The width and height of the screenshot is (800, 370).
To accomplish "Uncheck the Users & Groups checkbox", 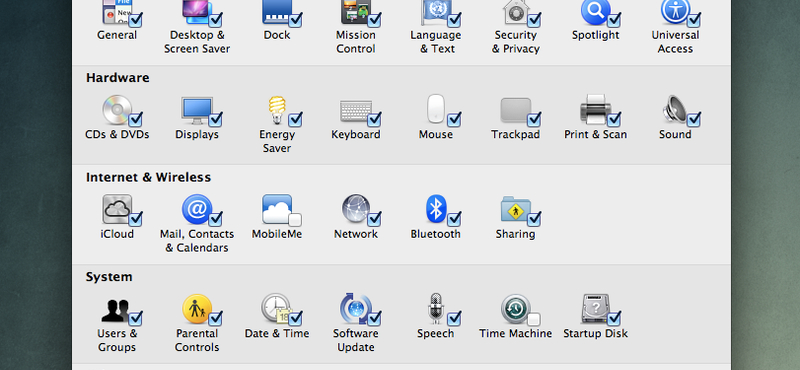I will click(x=136, y=319).
